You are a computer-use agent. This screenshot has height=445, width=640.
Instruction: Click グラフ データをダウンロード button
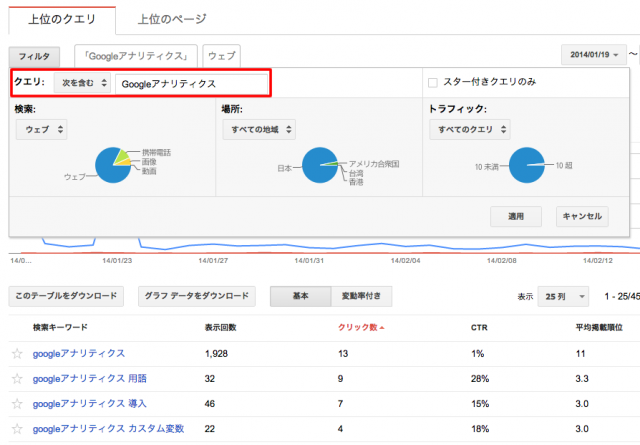(197, 296)
